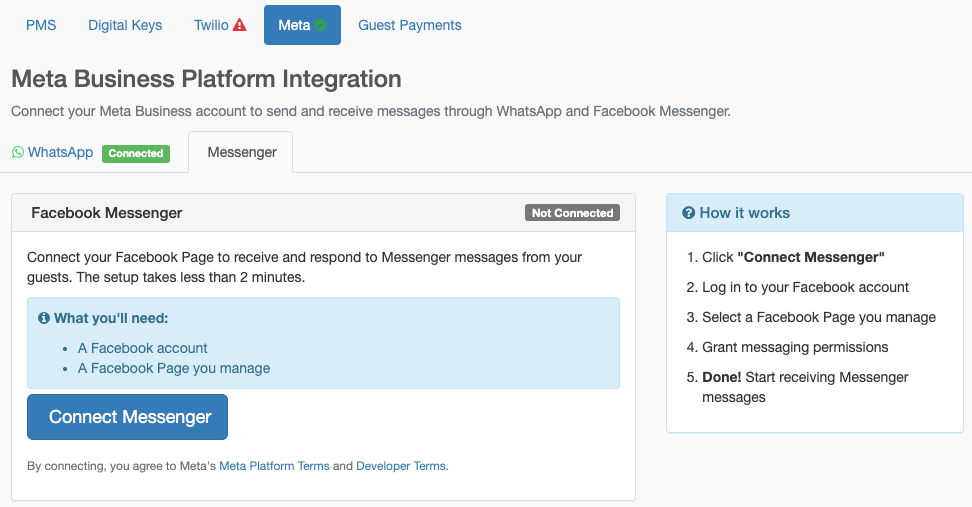Click the green Connected badge
972x507 pixels.
point(135,154)
